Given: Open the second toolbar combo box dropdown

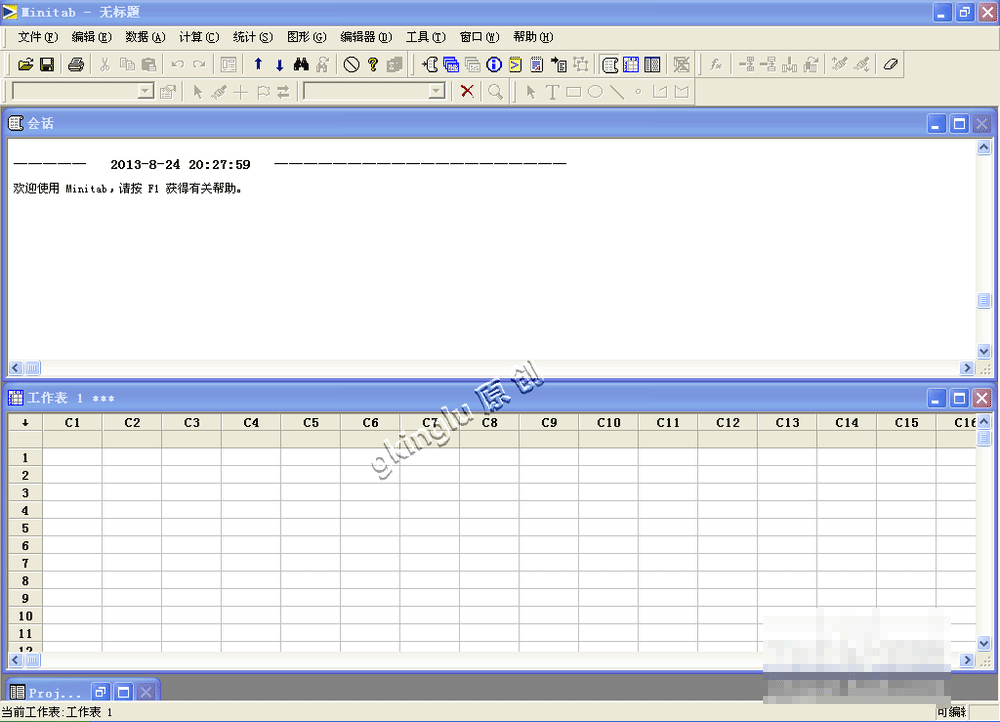Looking at the screenshot, I should tap(437, 91).
